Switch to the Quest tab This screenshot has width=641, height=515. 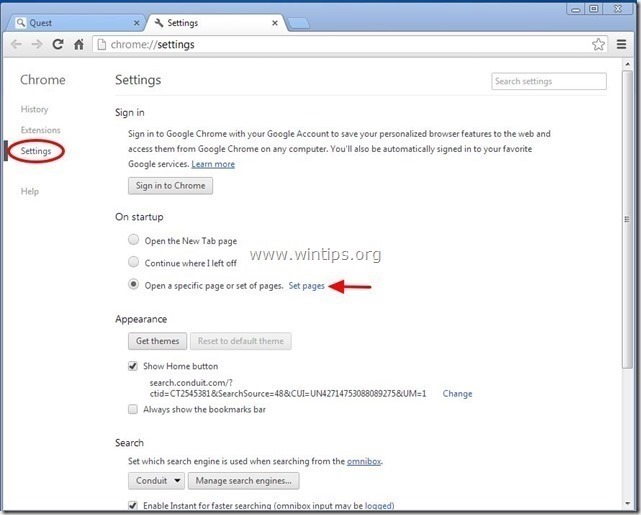[76, 23]
